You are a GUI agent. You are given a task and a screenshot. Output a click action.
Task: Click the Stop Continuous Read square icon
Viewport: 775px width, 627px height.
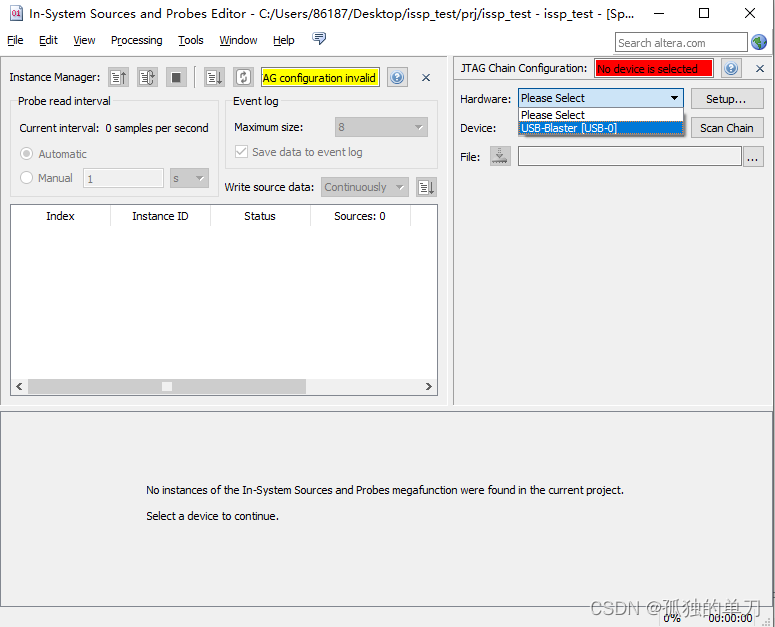click(176, 78)
